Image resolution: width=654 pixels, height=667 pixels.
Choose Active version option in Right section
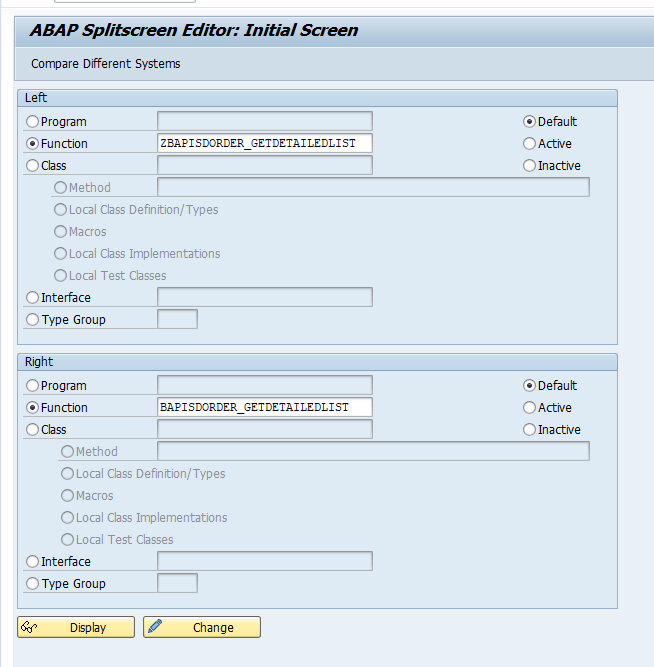click(530, 408)
